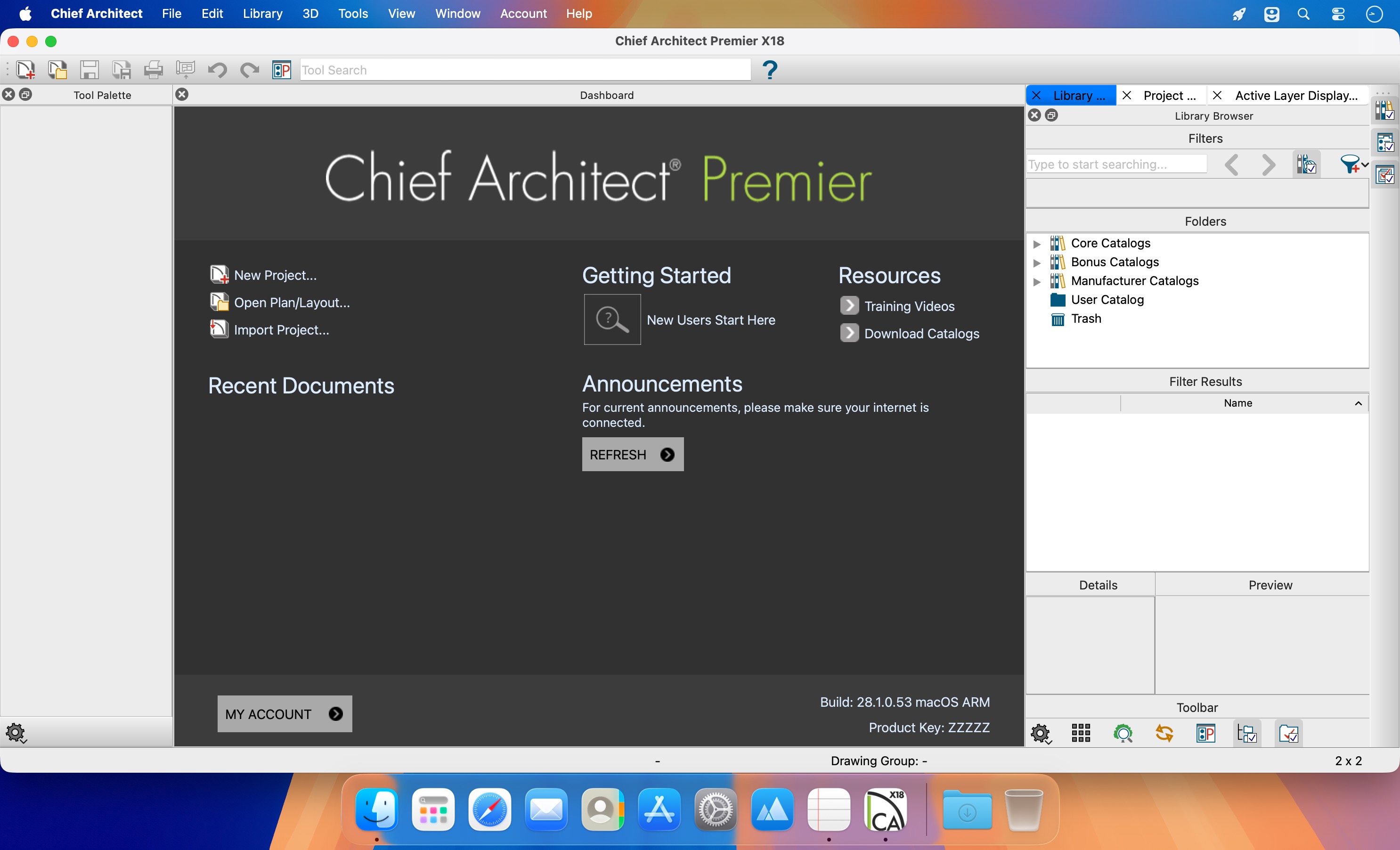Click the Plant Chooser tree magnifier icon

coord(1123,733)
